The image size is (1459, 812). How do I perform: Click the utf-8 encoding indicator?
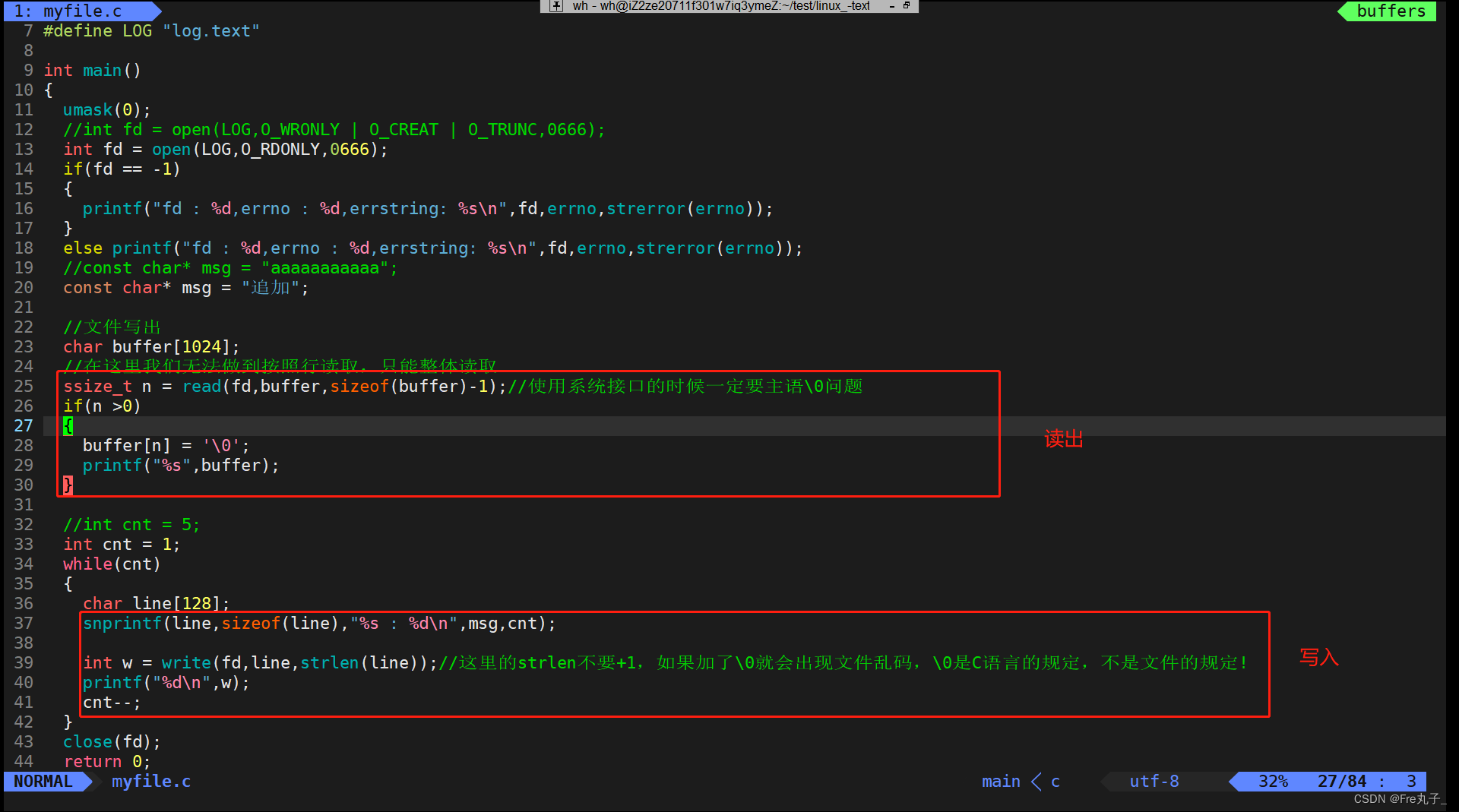(x=1154, y=781)
